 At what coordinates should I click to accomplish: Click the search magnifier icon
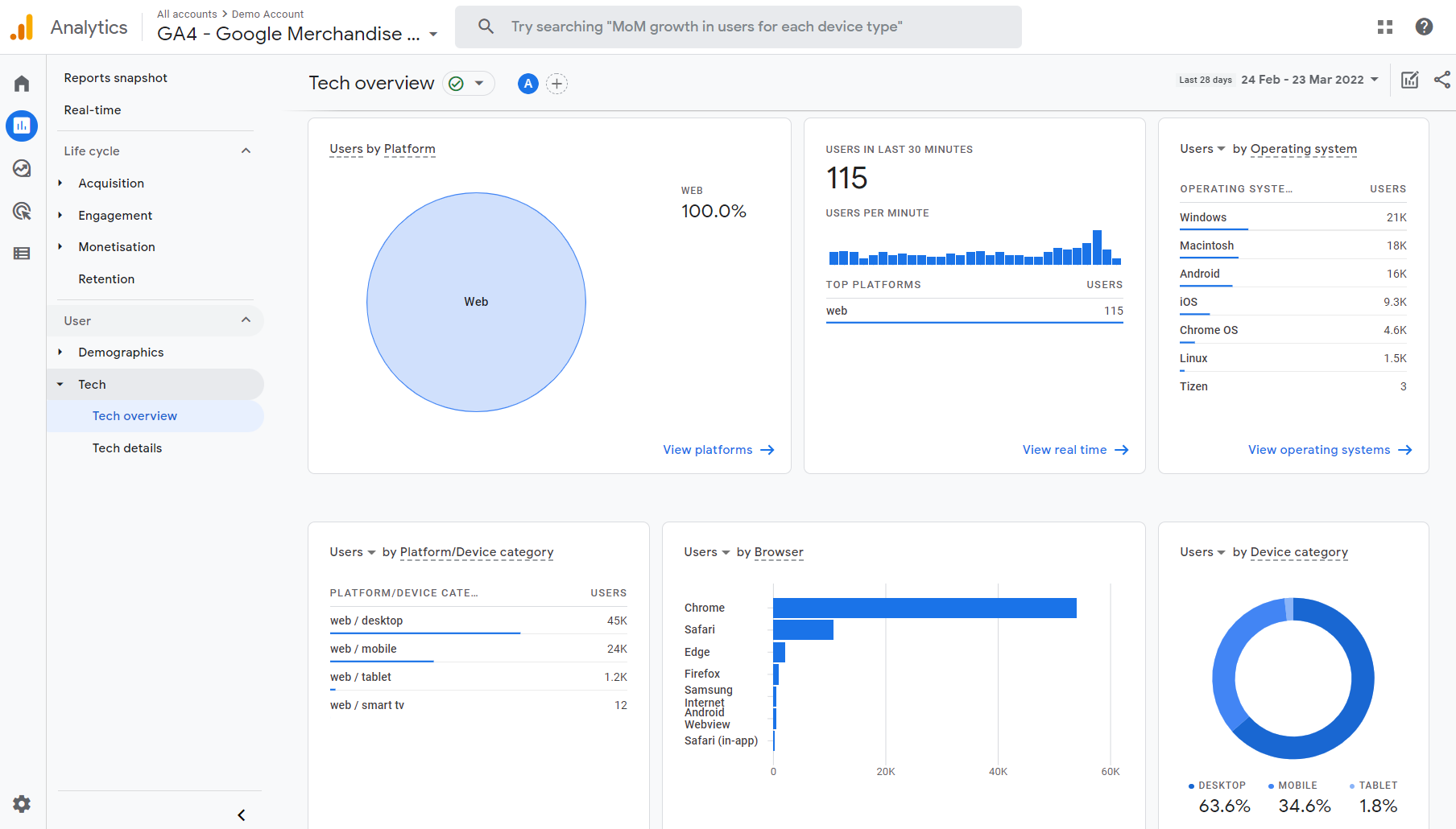click(x=486, y=27)
